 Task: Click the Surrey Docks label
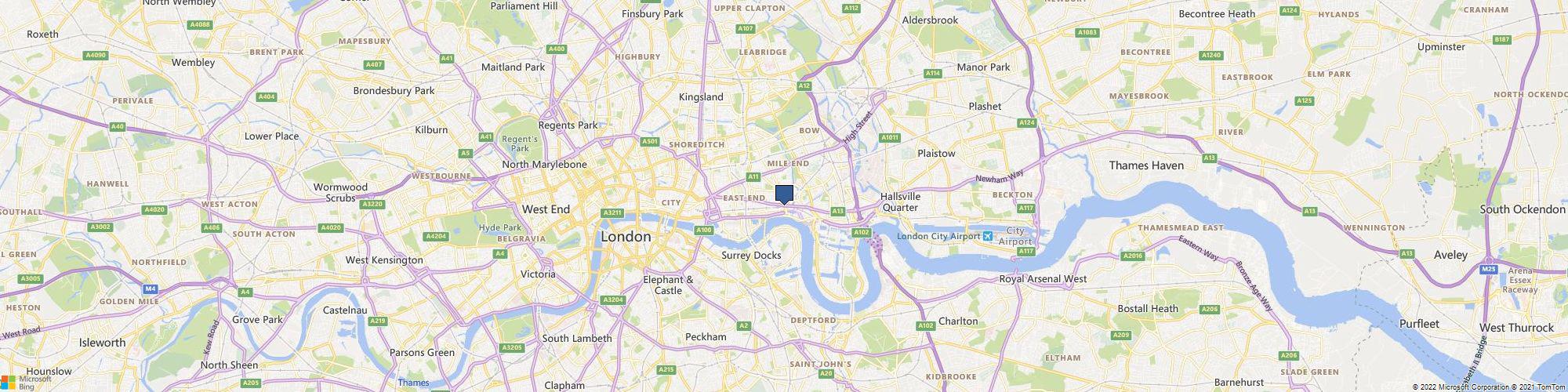751,256
